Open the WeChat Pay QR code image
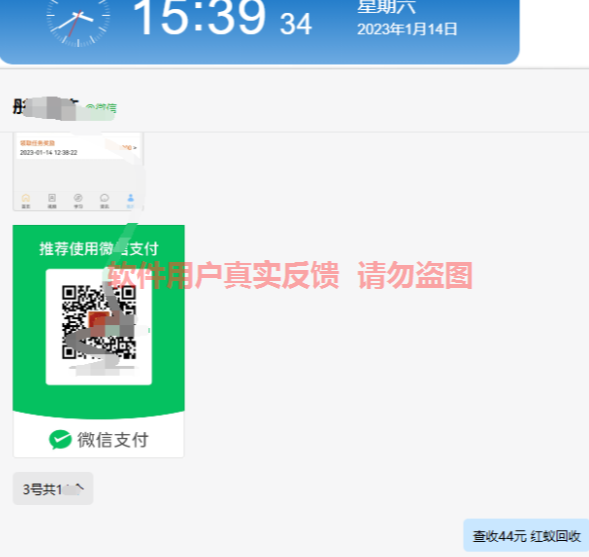The image size is (589, 557). 98,341
